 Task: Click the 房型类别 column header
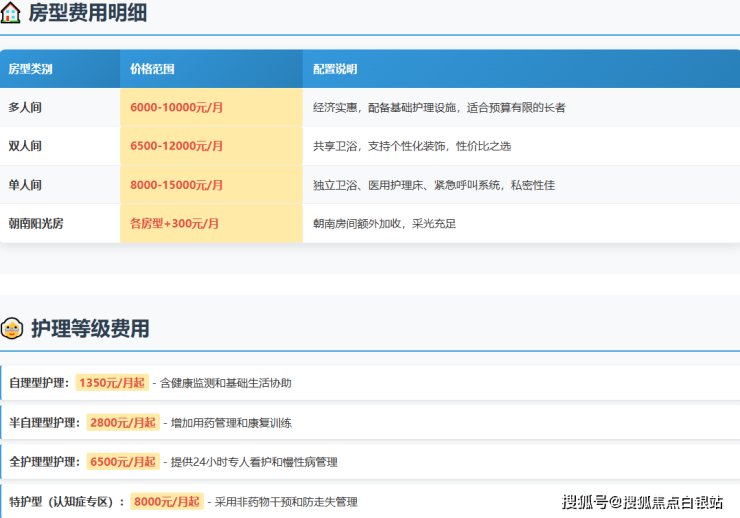click(x=31, y=69)
